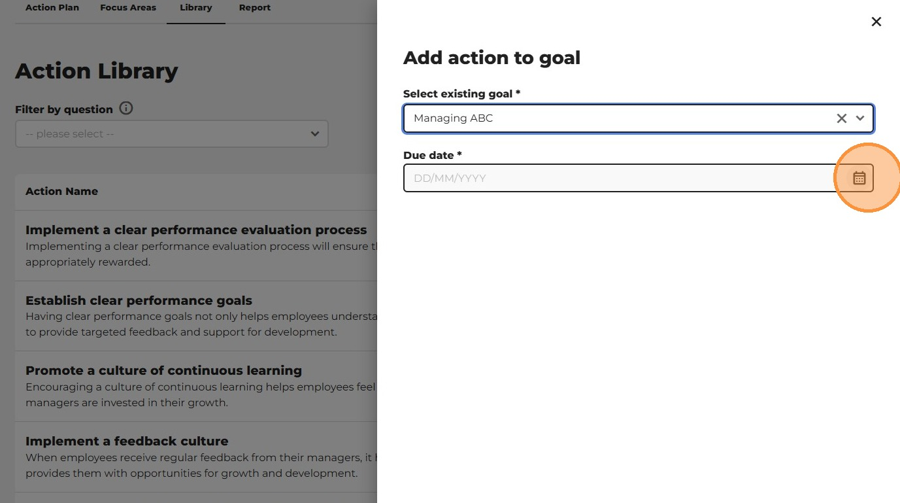The image size is (900, 503).
Task: Switch to the Action Plan tab
Action: [x=52, y=7]
